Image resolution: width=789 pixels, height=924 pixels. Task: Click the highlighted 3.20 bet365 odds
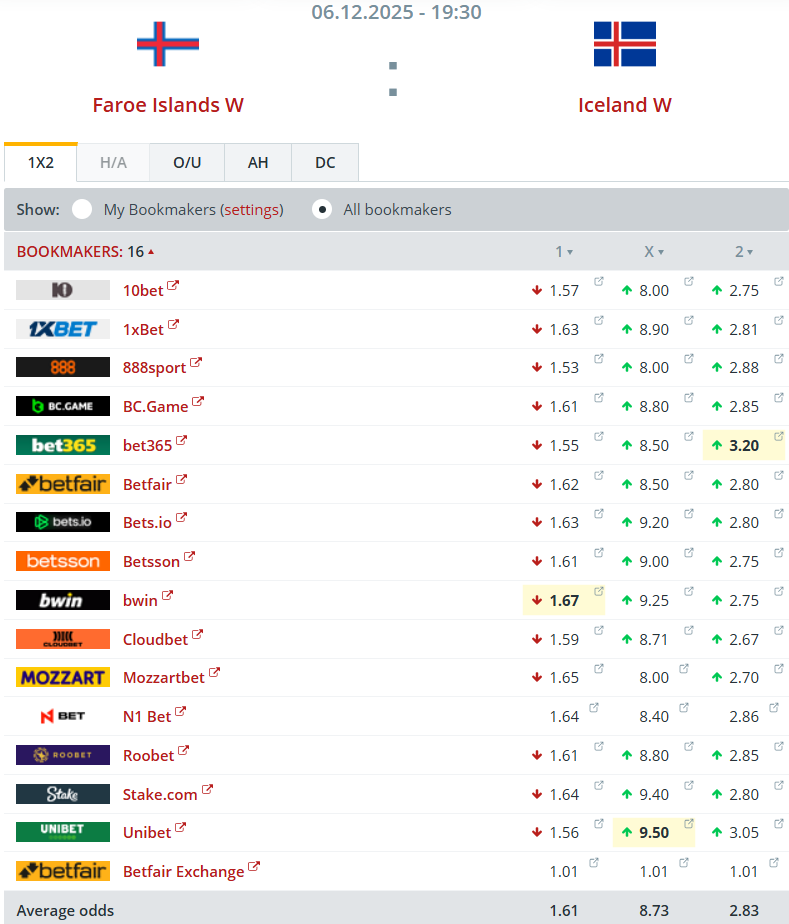click(744, 445)
